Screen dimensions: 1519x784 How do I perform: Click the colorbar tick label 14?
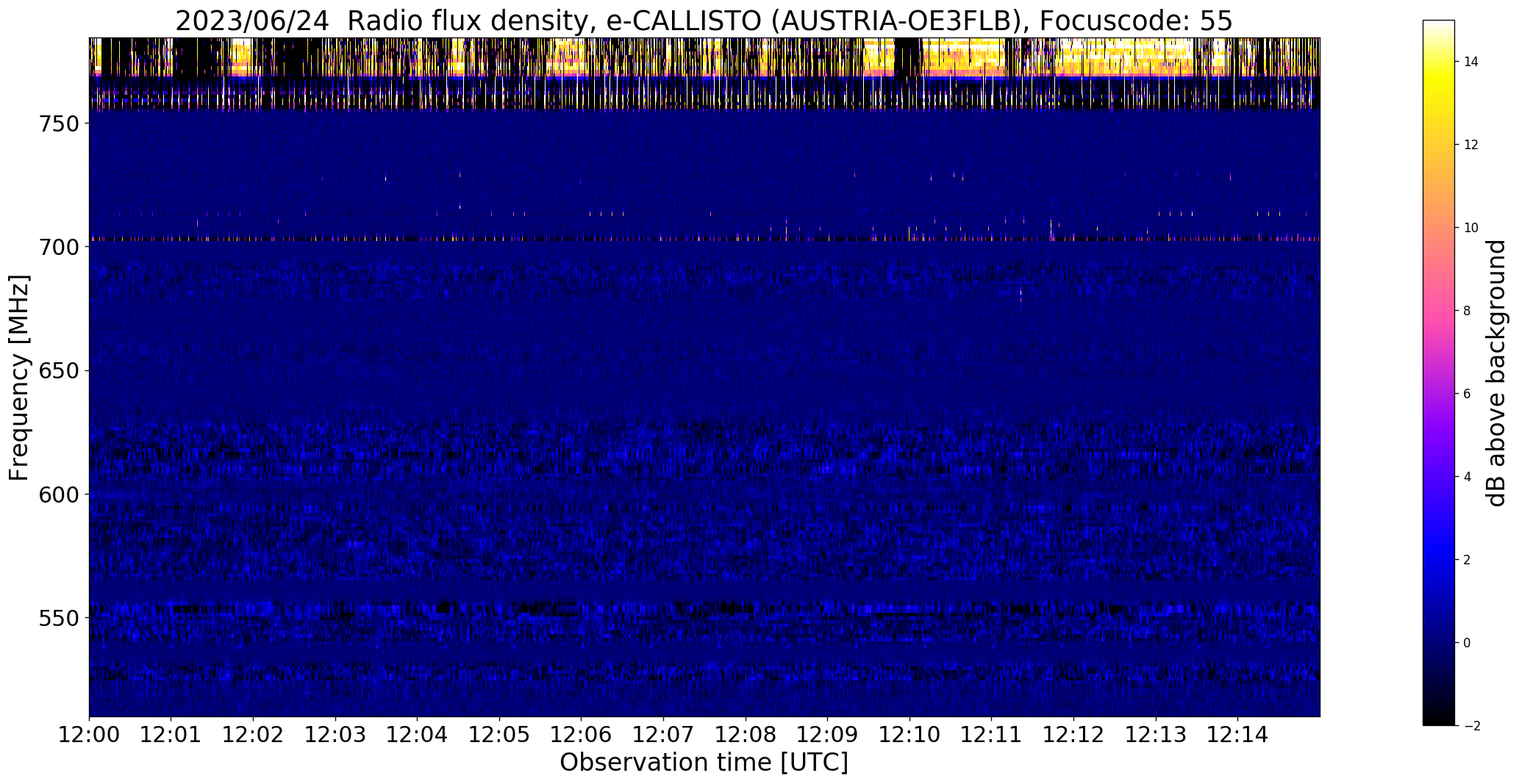[1471, 62]
